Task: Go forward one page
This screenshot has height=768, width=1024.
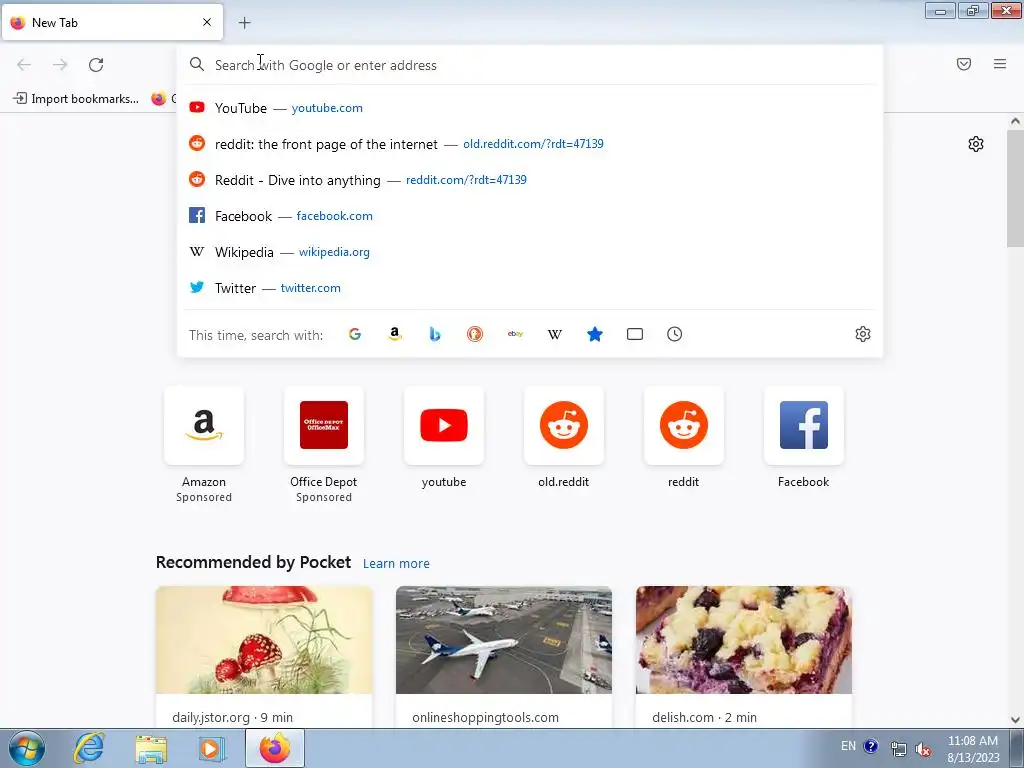Action: point(60,65)
